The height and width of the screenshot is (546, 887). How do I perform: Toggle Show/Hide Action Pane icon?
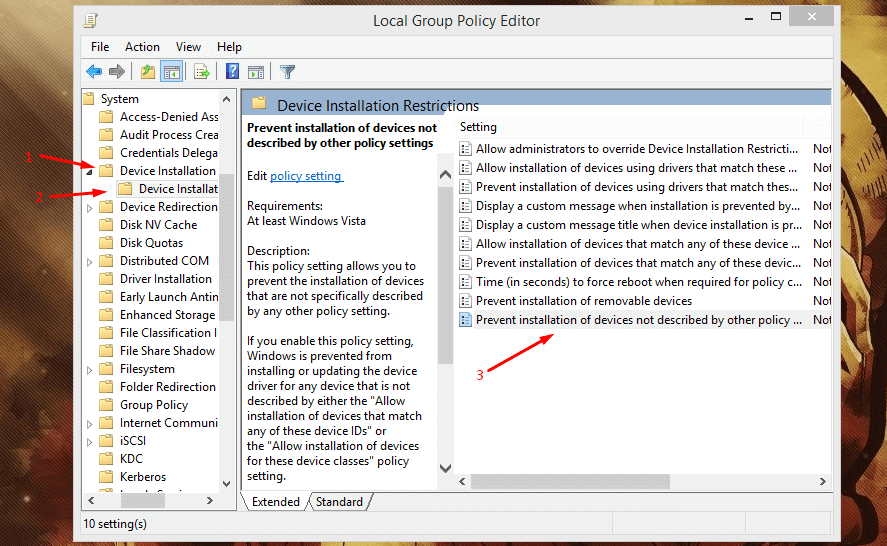256,71
